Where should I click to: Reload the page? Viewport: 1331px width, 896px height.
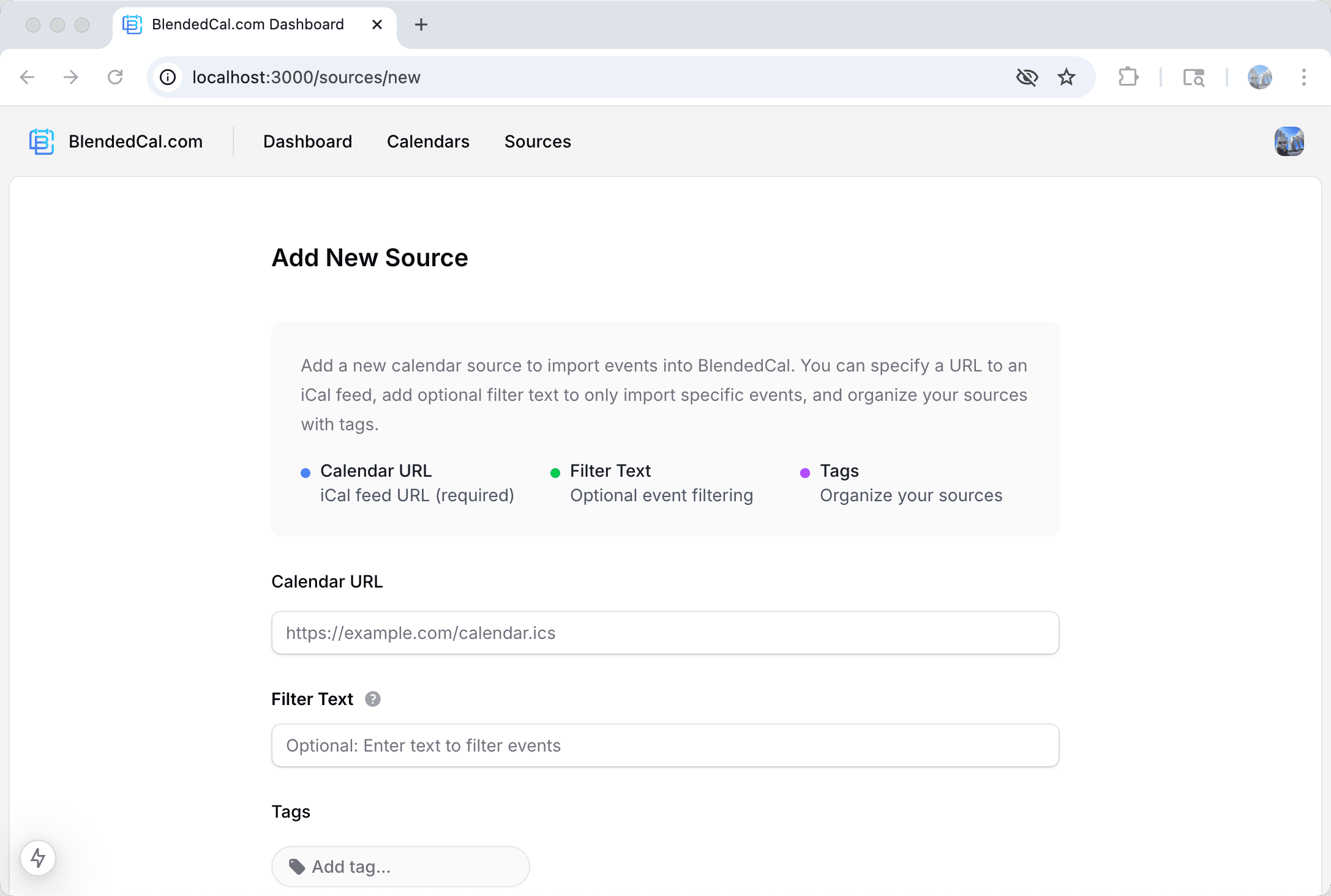coord(115,77)
